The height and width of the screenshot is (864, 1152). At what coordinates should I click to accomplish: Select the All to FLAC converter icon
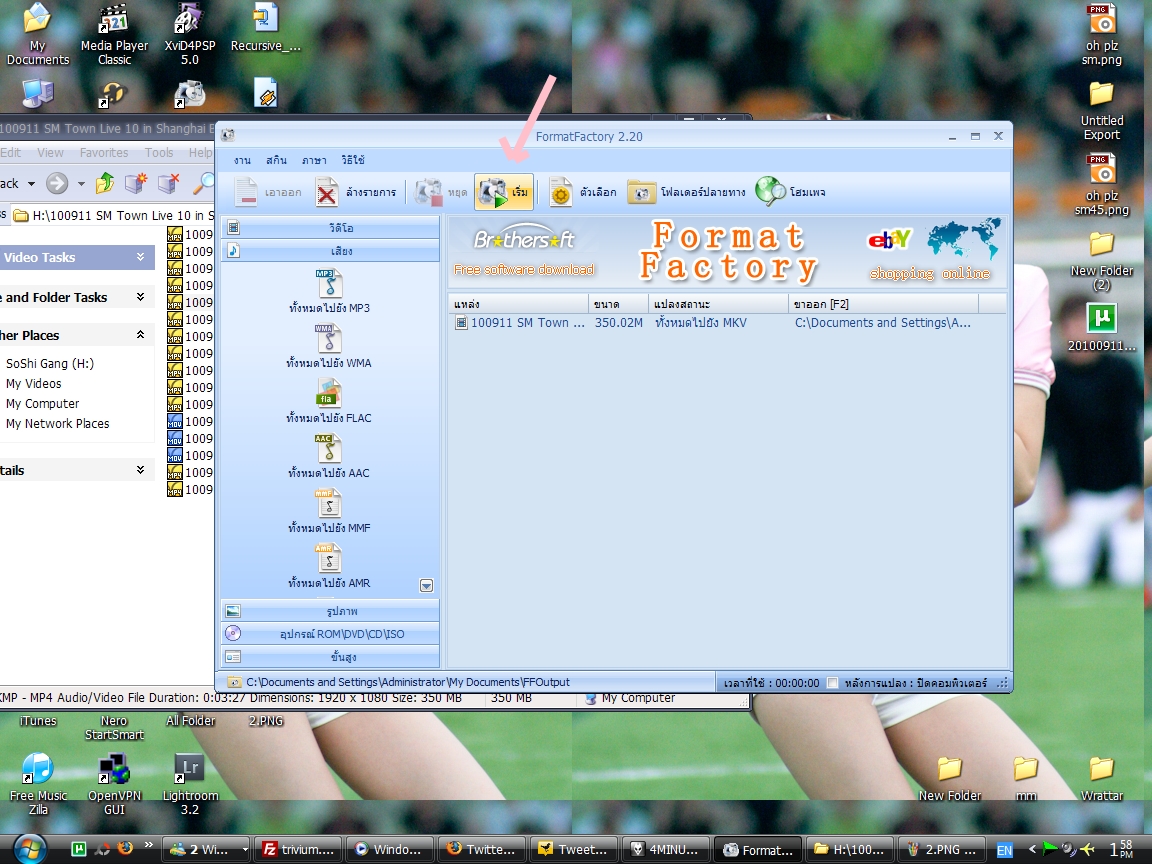click(x=329, y=393)
